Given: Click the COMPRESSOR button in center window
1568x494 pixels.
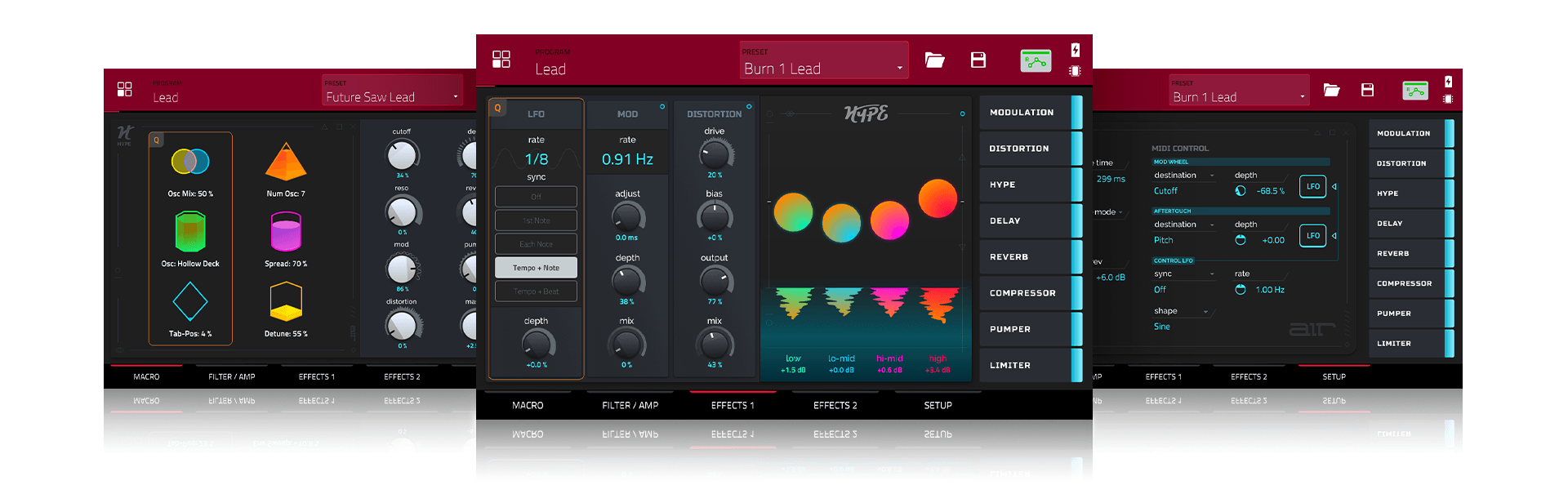Looking at the screenshot, I should pyautogui.click(x=1022, y=293).
